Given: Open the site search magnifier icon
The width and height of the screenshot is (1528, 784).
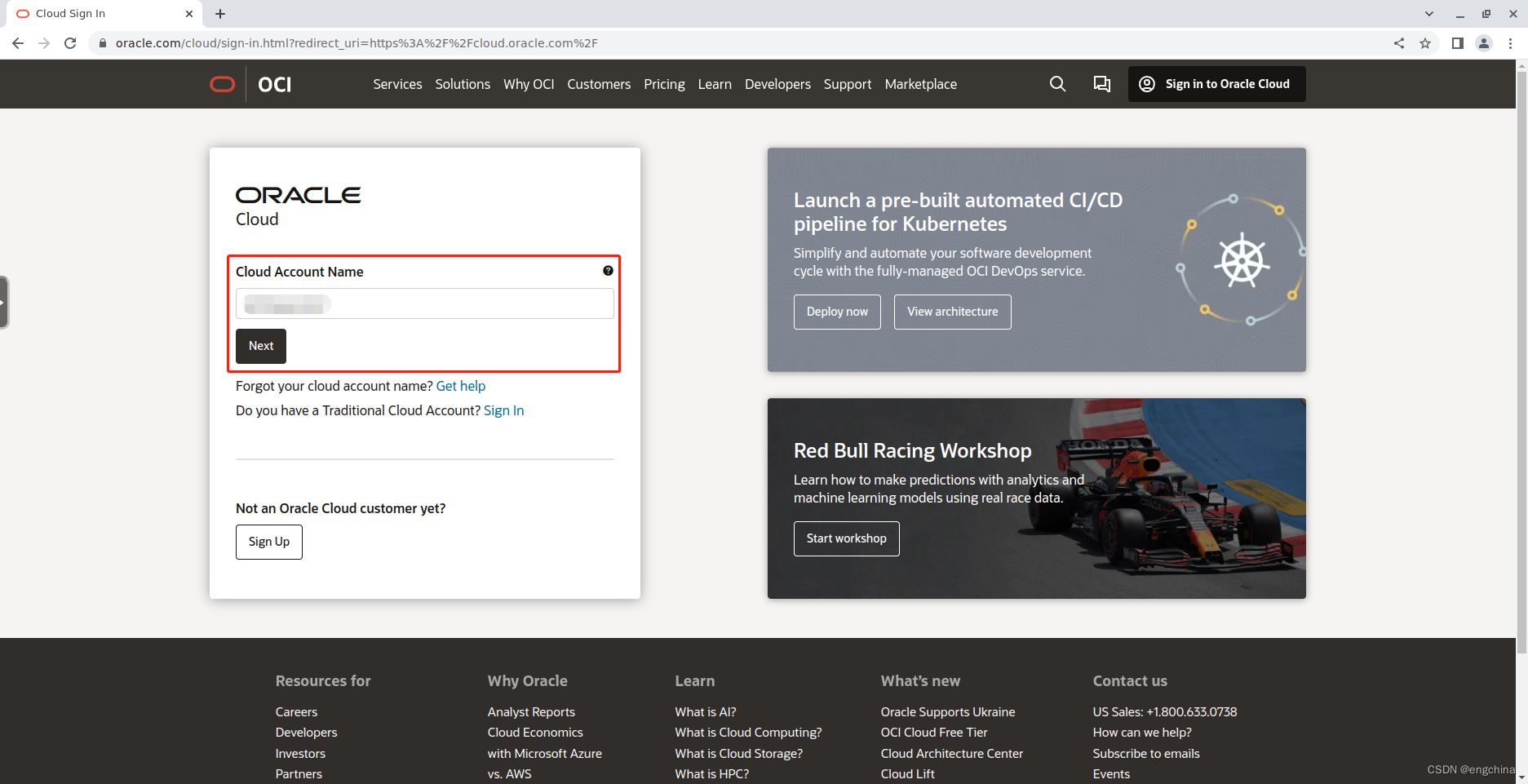Looking at the screenshot, I should point(1057,84).
